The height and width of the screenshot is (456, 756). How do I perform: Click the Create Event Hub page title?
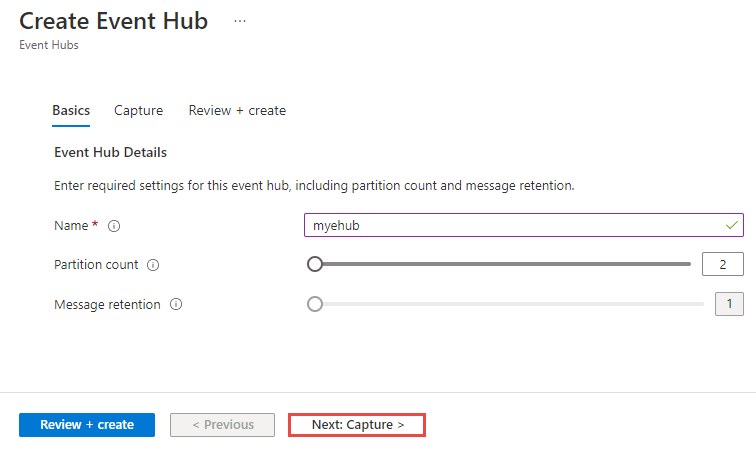pos(113,21)
